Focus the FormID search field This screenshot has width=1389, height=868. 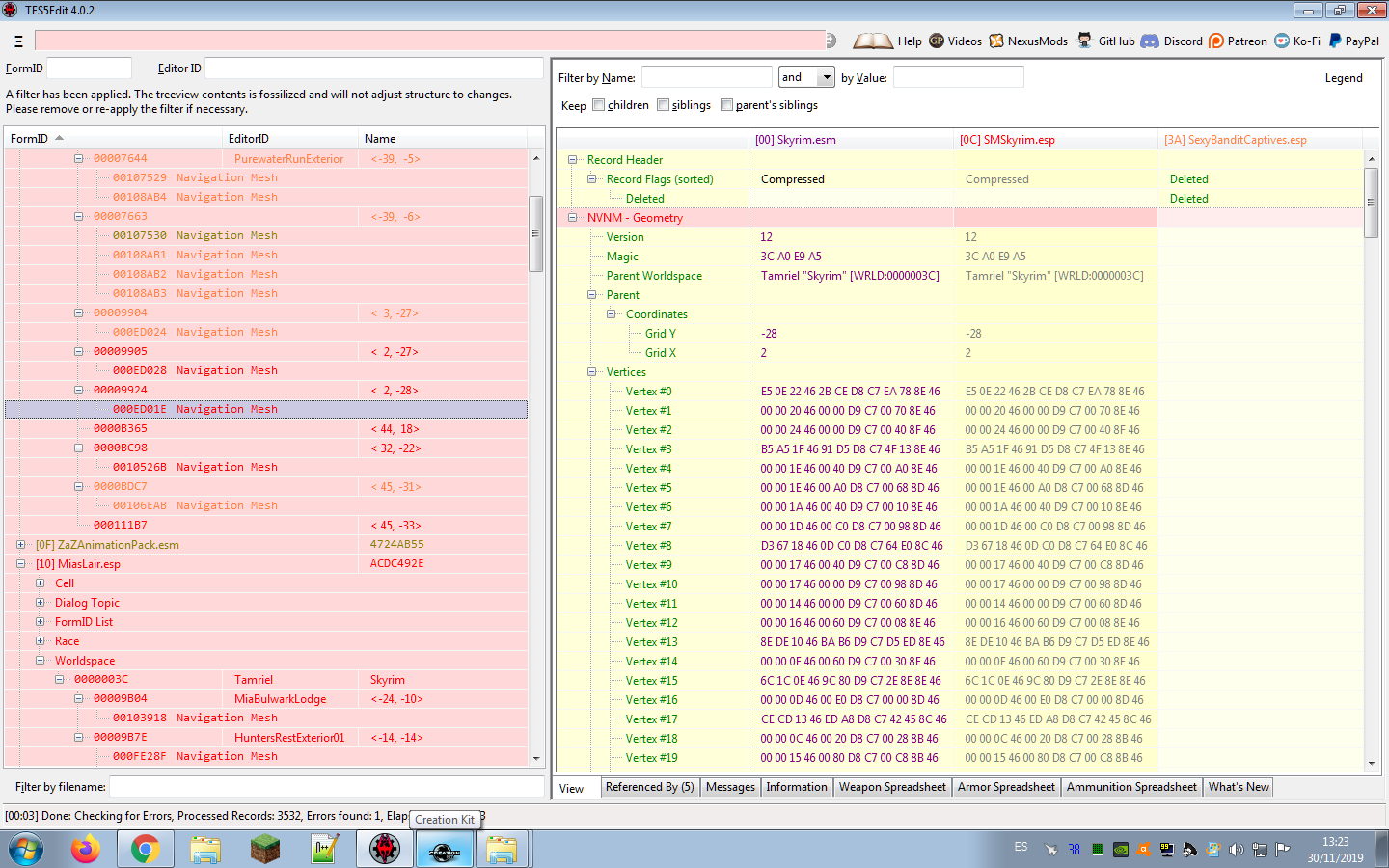click(89, 68)
